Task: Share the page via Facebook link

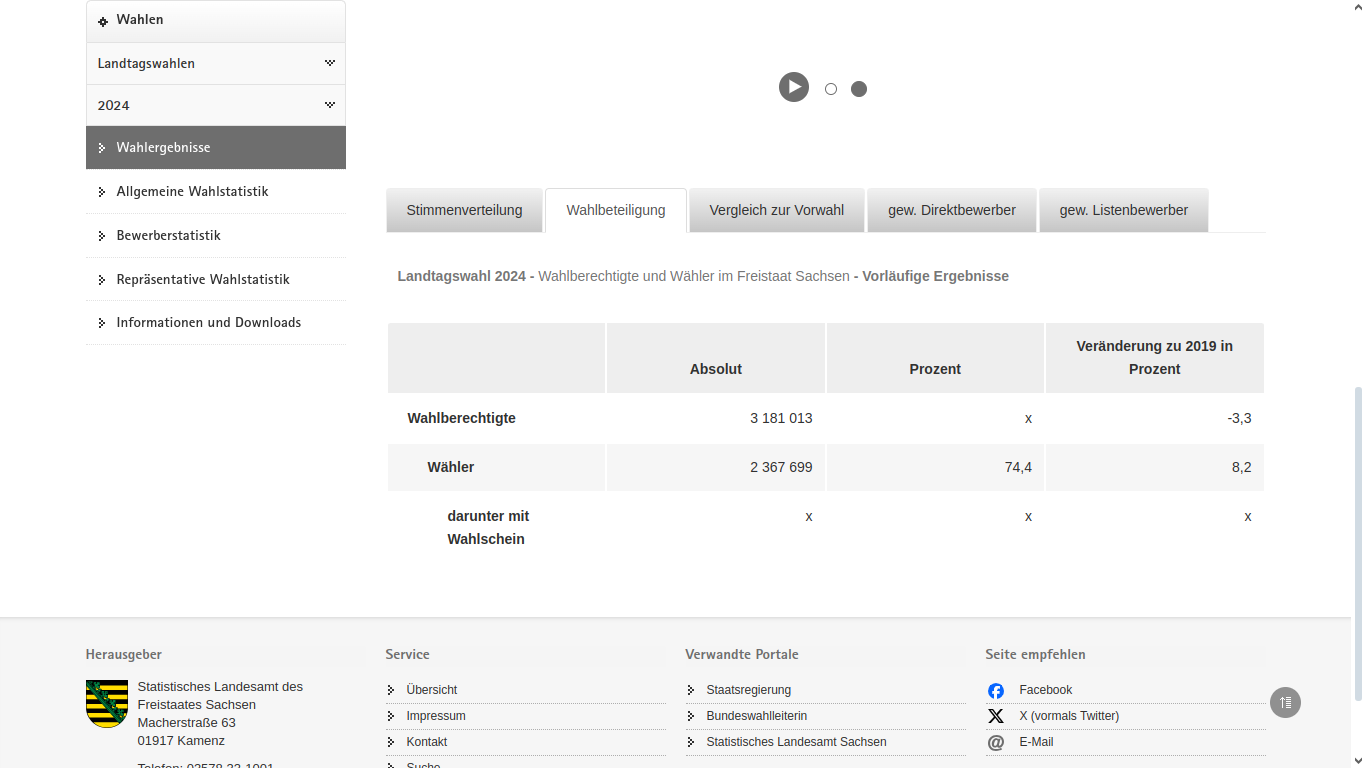Action: click(1046, 690)
